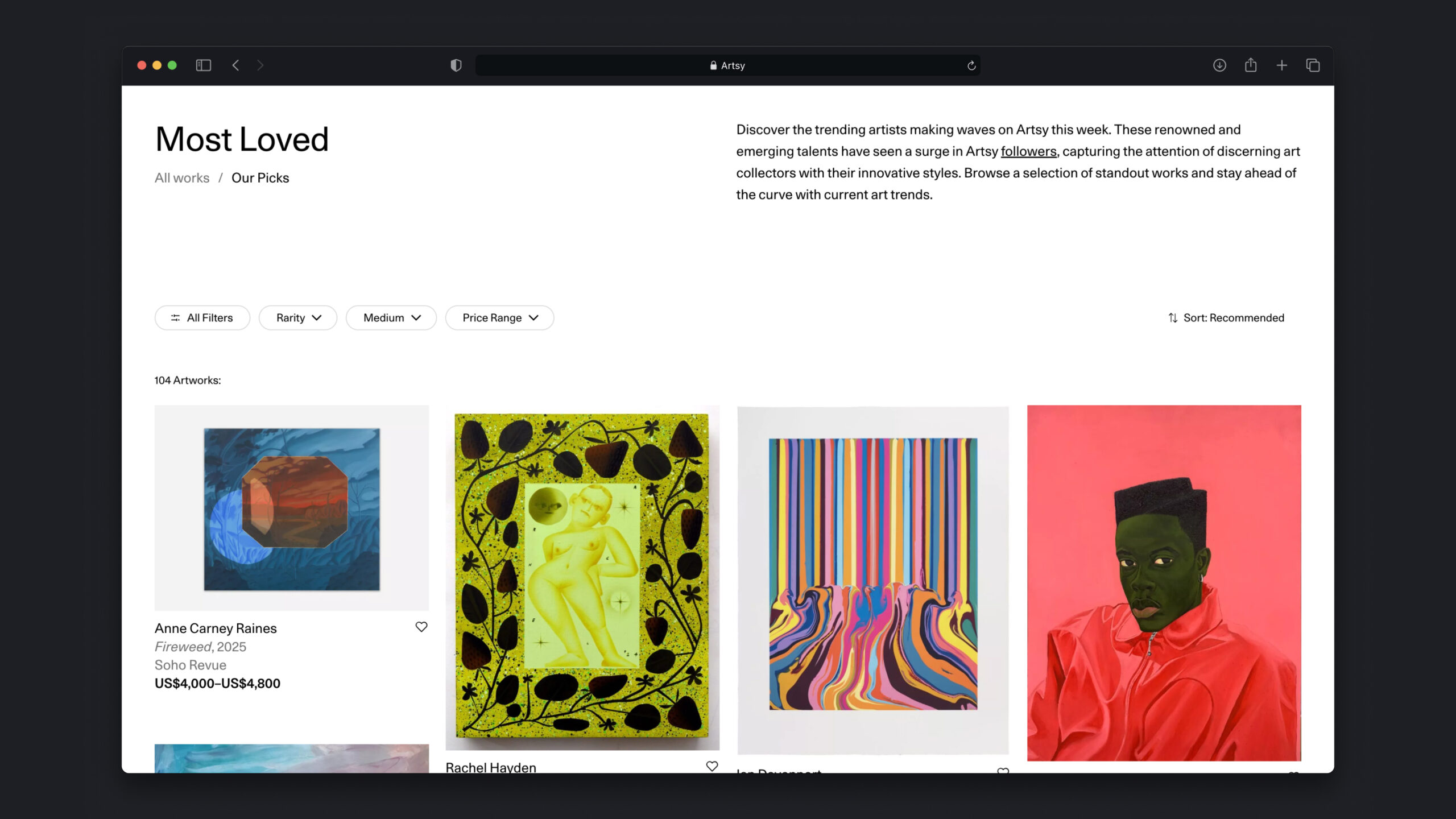The height and width of the screenshot is (819, 1456).
Task: Open the All Filters button
Action: pyautogui.click(x=202, y=317)
